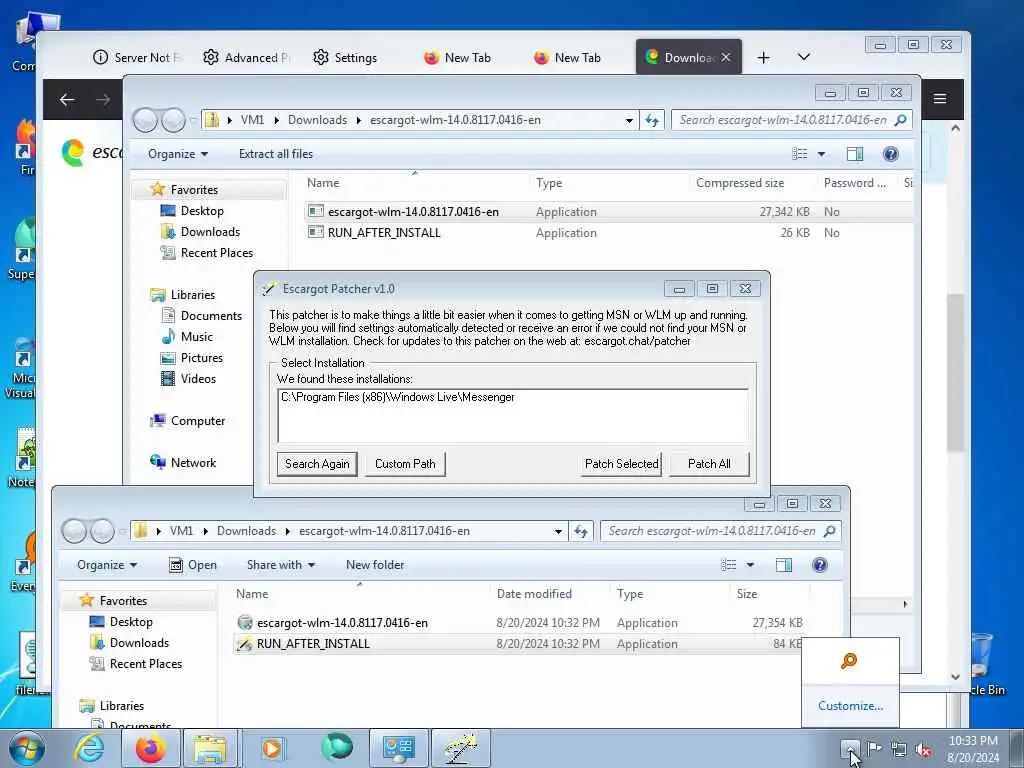Expand upper Explorer address bar history dropdown
The image size is (1024, 768).
[x=629, y=120]
